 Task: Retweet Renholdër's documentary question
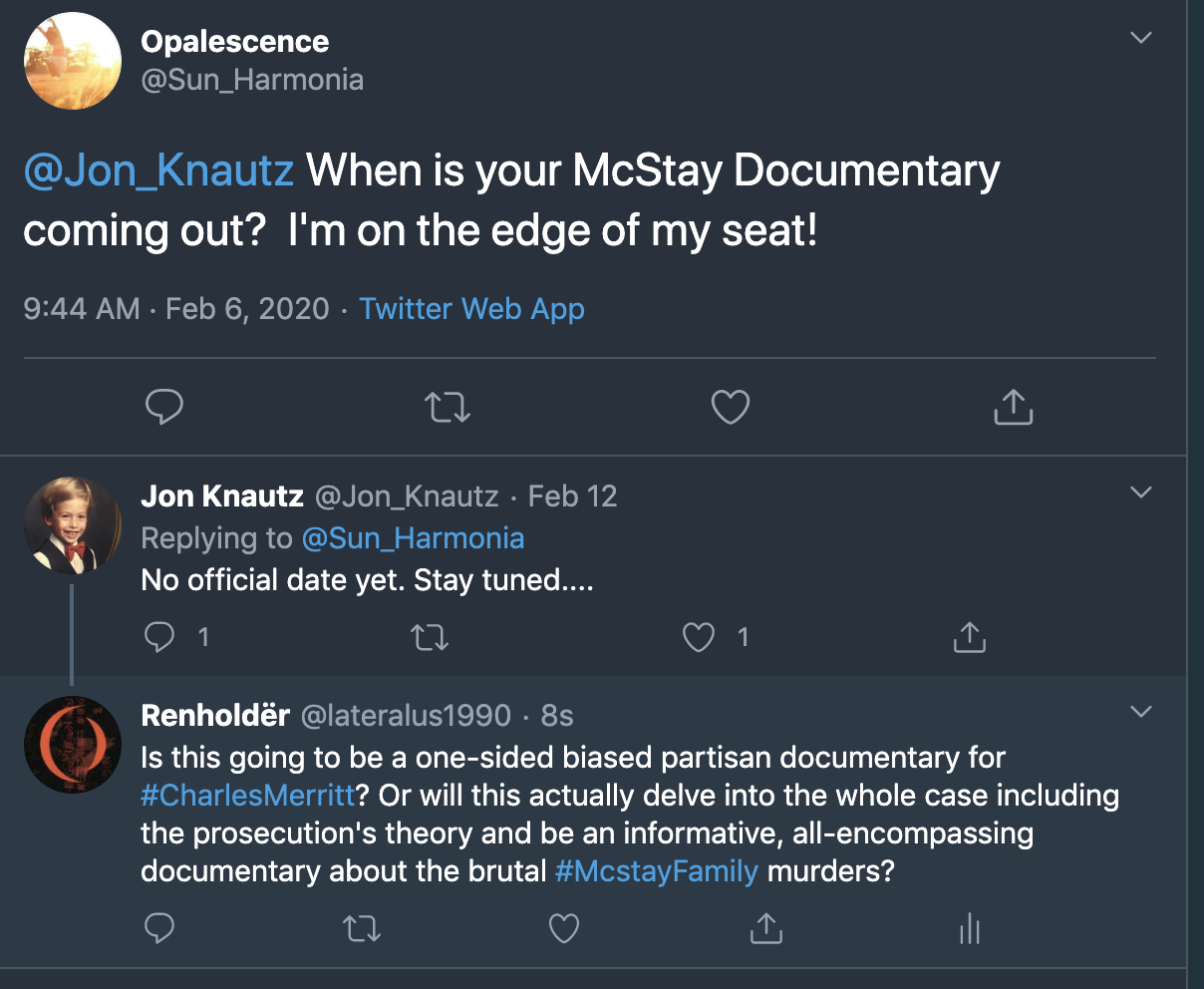coord(361,930)
